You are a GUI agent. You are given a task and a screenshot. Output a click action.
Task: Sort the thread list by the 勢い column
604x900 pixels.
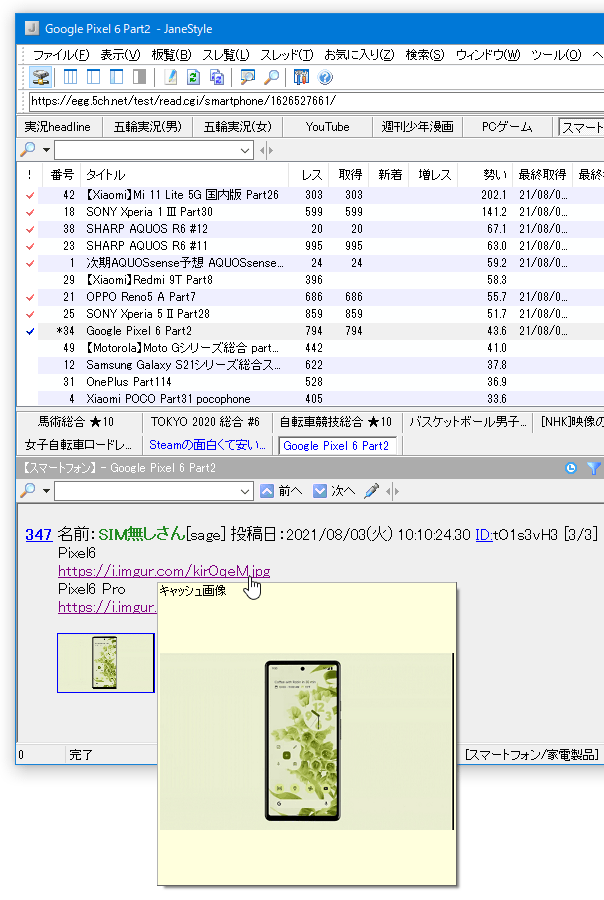click(485, 174)
